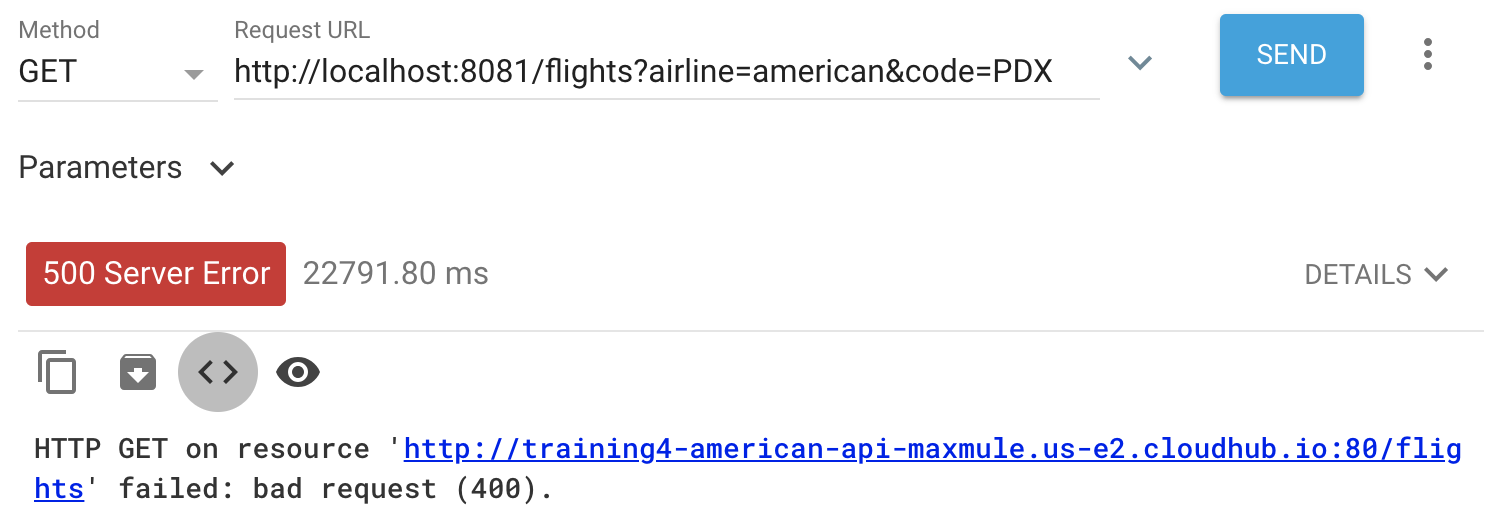Viewport: 1490px width, 526px height.
Task: Toggle the source view code icon
Action: [x=218, y=372]
